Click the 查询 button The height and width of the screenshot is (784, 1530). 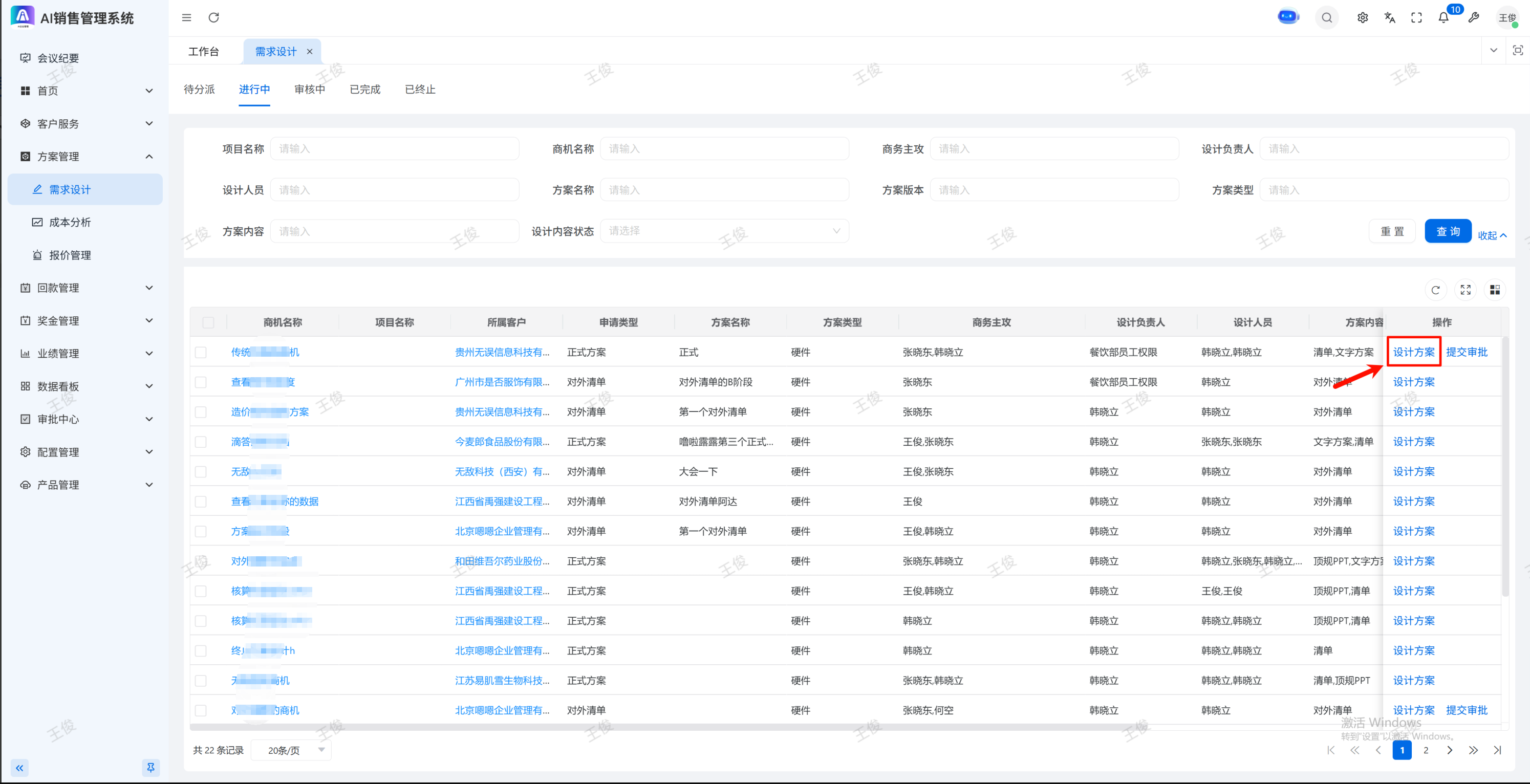[x=1448, y=232]
